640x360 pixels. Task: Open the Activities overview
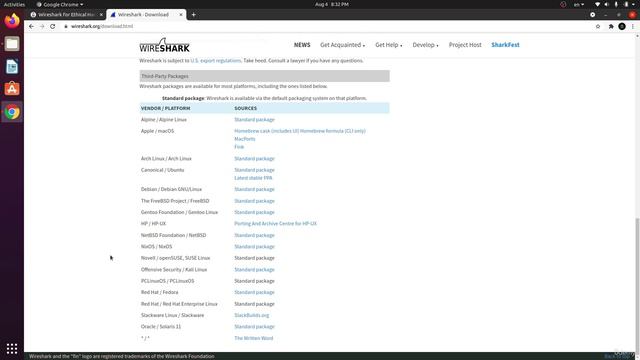pyautogui.click(x=14, y=4)
